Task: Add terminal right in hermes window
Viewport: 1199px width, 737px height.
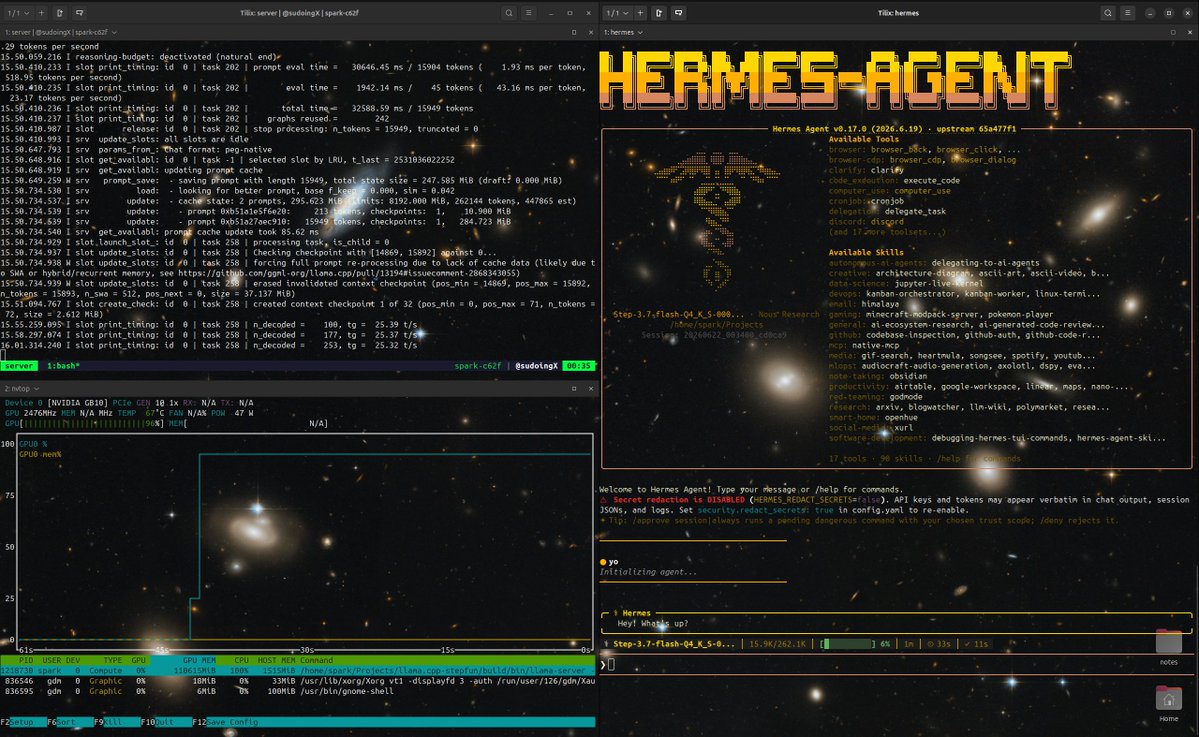Action: point(658,13)
